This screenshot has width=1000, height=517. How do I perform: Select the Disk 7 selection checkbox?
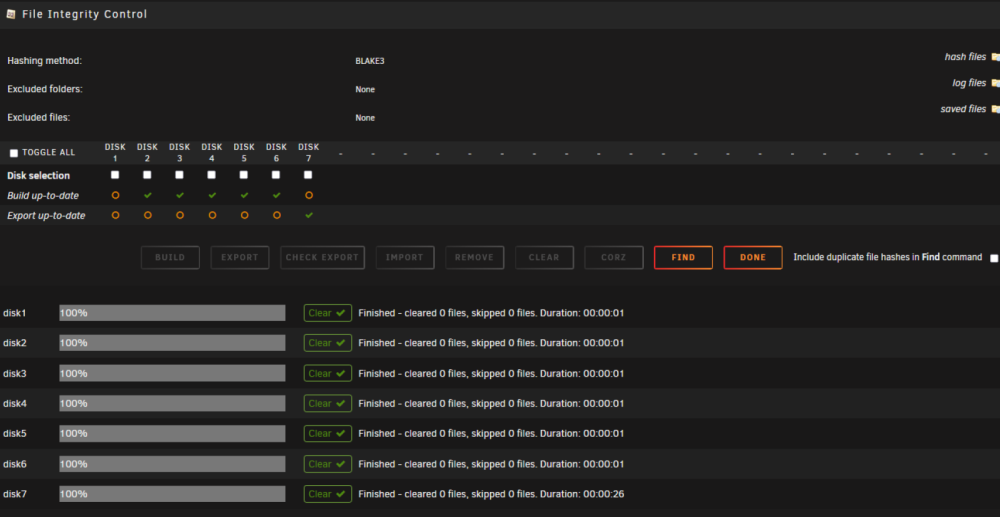pyautogui.click(x=308, y=175)
